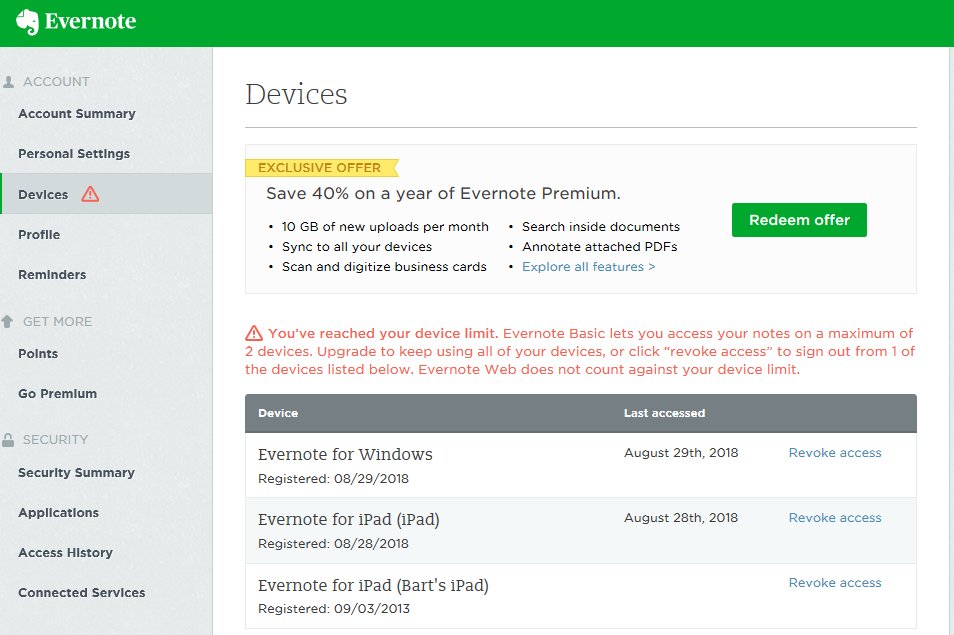This screenshot has width=954, height=635.
Task: Click 'Scan and digitize business cards' bullet
Action: click(x=384, y=267)
